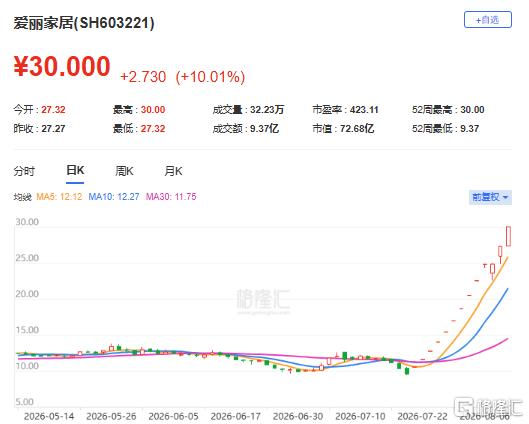529x424 pixels.
Task: Click the 2026-06-30 date axis label
Action: click(x=298, y=416)
